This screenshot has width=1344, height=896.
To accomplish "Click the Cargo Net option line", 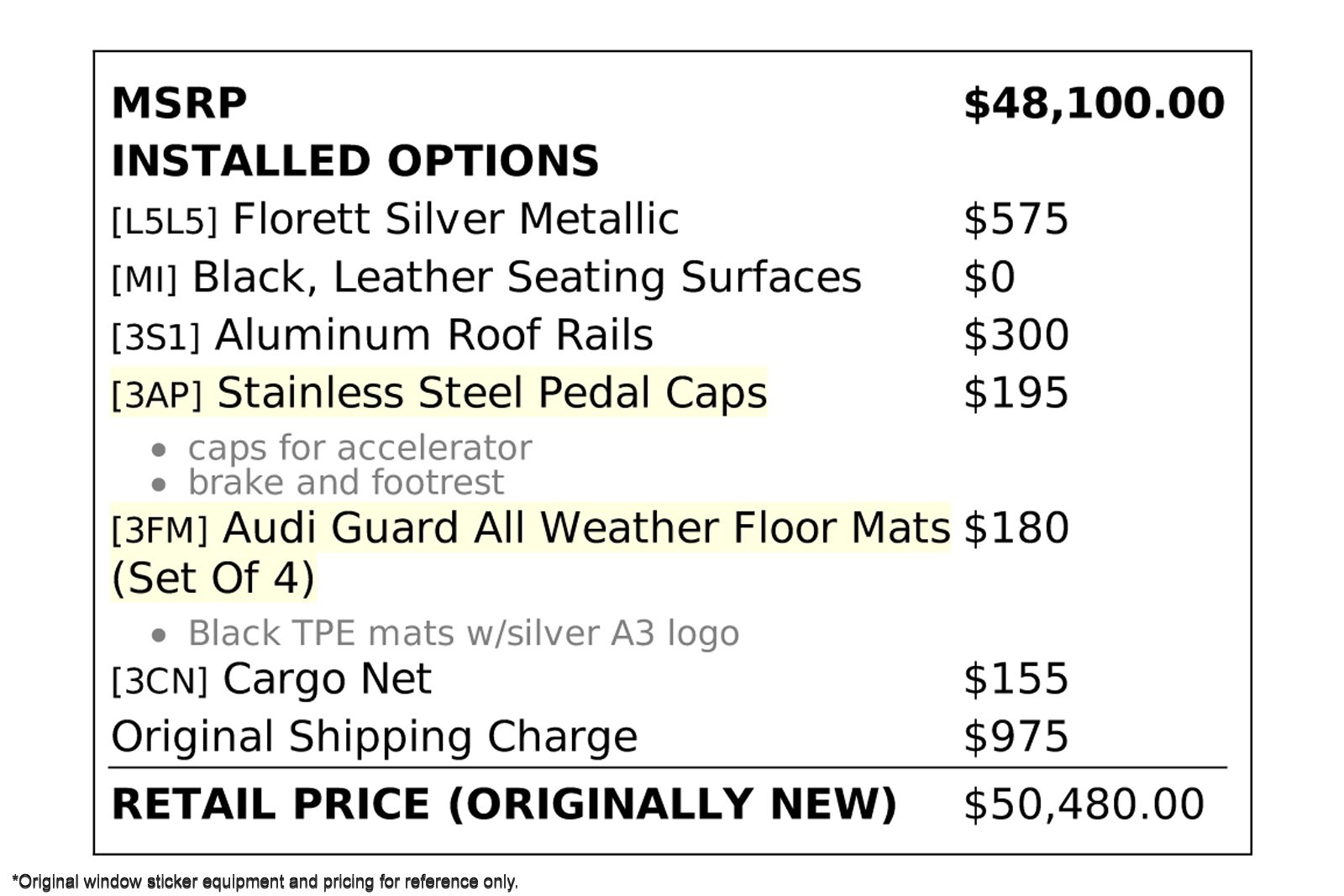I will (271, 679).
